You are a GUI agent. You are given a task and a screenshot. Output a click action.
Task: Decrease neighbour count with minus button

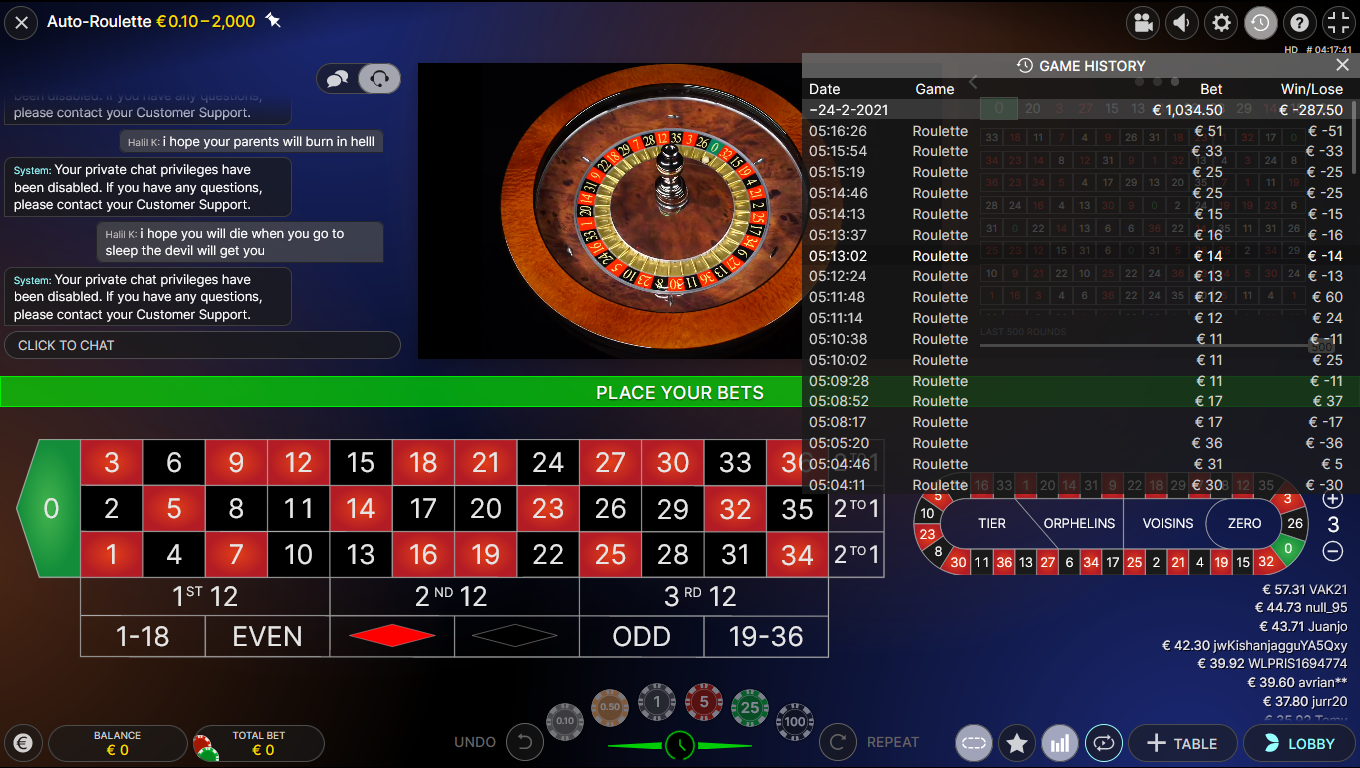1333,551
